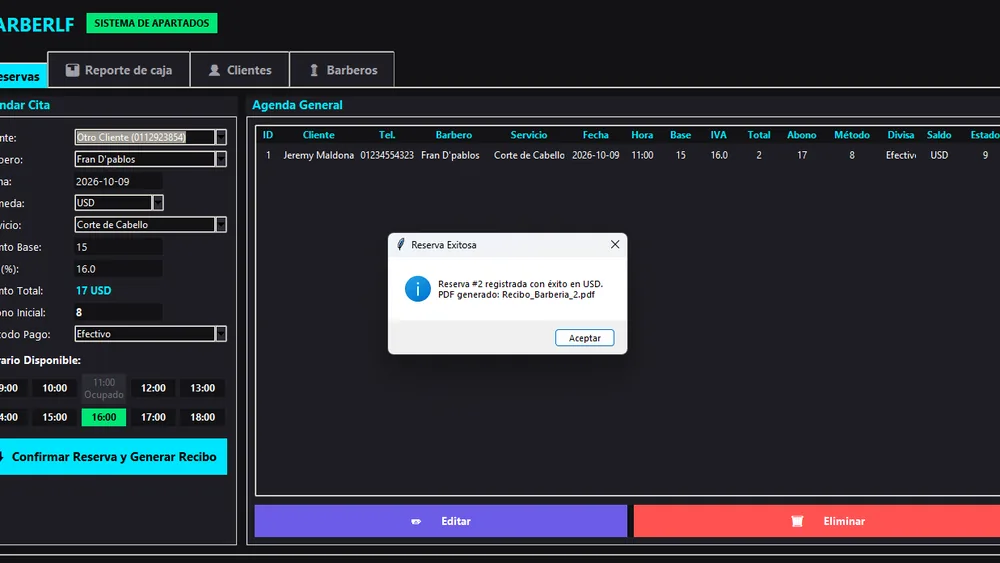This screenshot has height=563, width=1000.
Task: Expand the Efectivo payment method arrow
Action: tap(221, 334)
